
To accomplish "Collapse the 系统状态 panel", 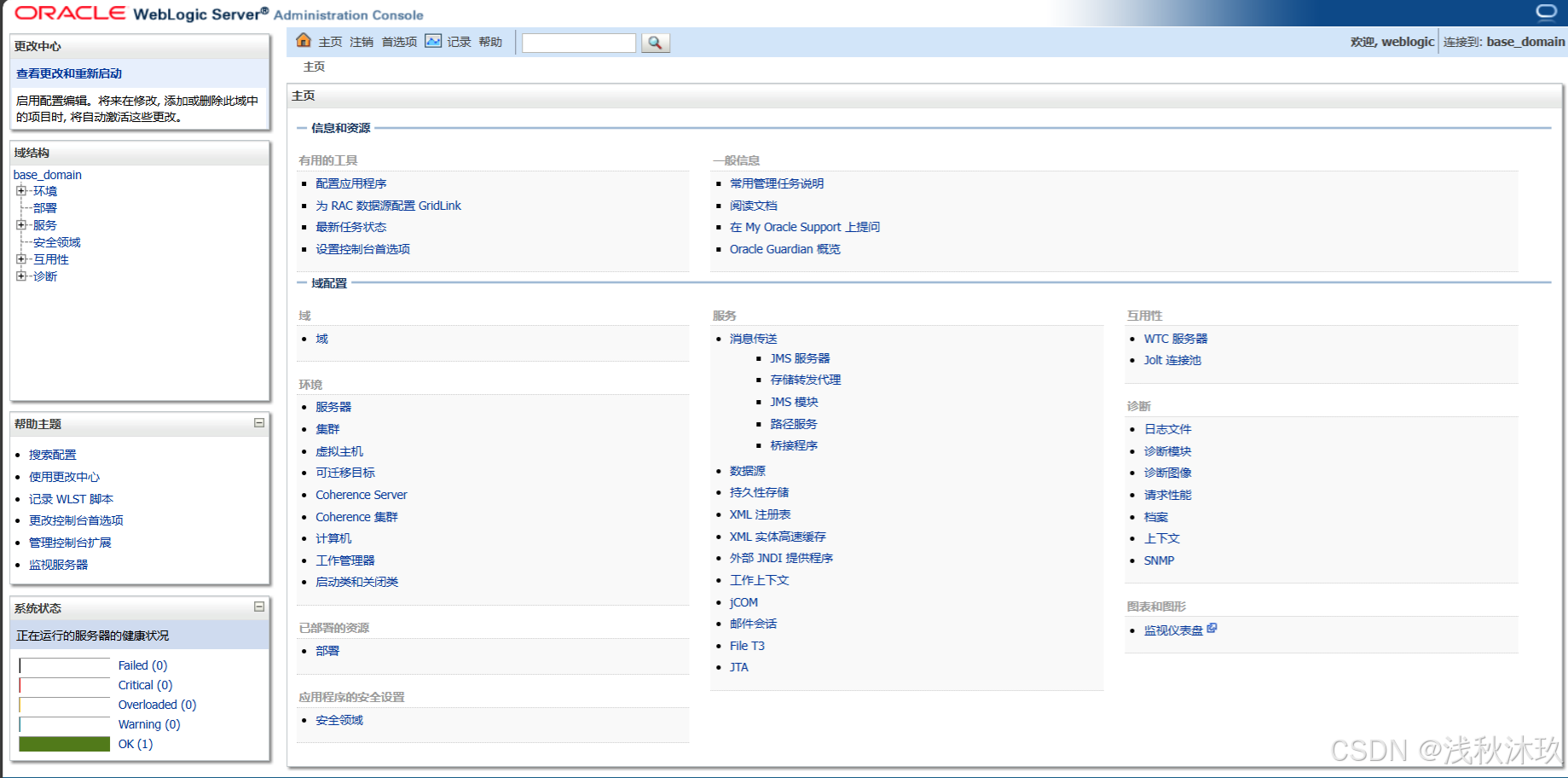I will click(x=260, y=607).
